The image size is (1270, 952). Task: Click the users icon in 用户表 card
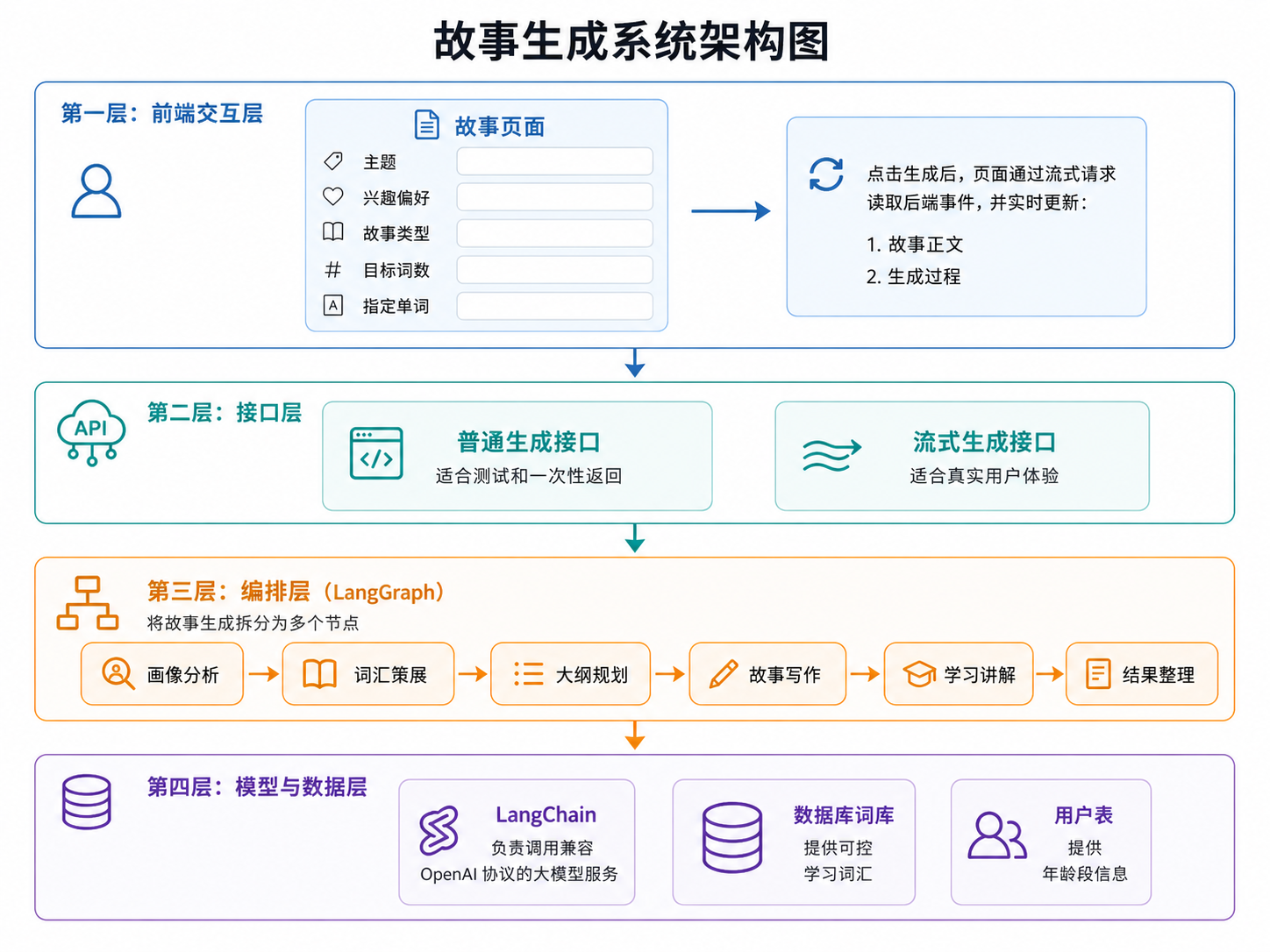tap(997, 835)
